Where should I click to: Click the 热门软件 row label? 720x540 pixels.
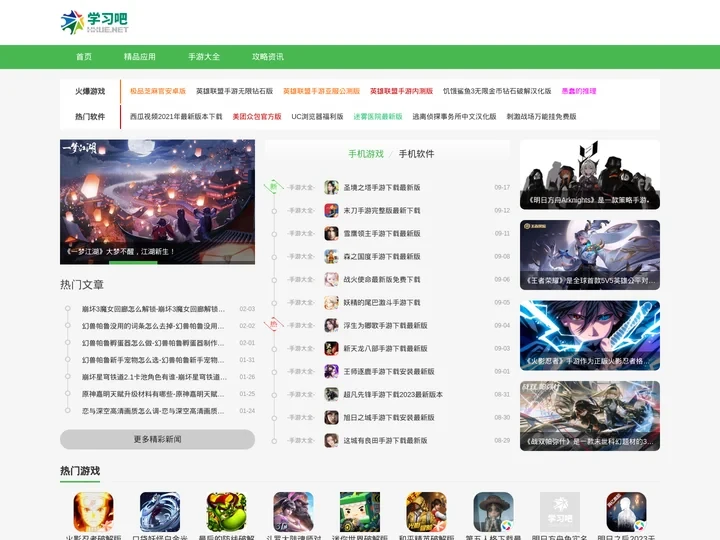90,116
